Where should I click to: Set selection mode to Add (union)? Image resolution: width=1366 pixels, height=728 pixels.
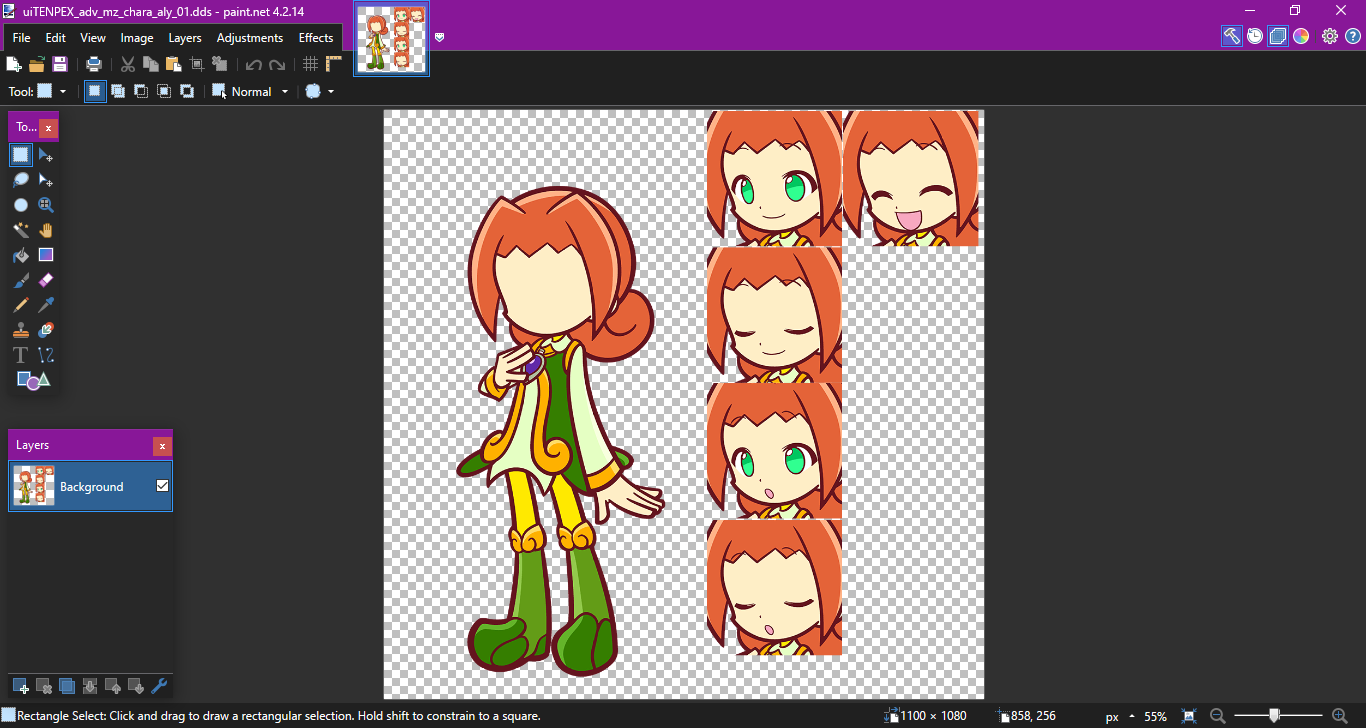[118, 91]
